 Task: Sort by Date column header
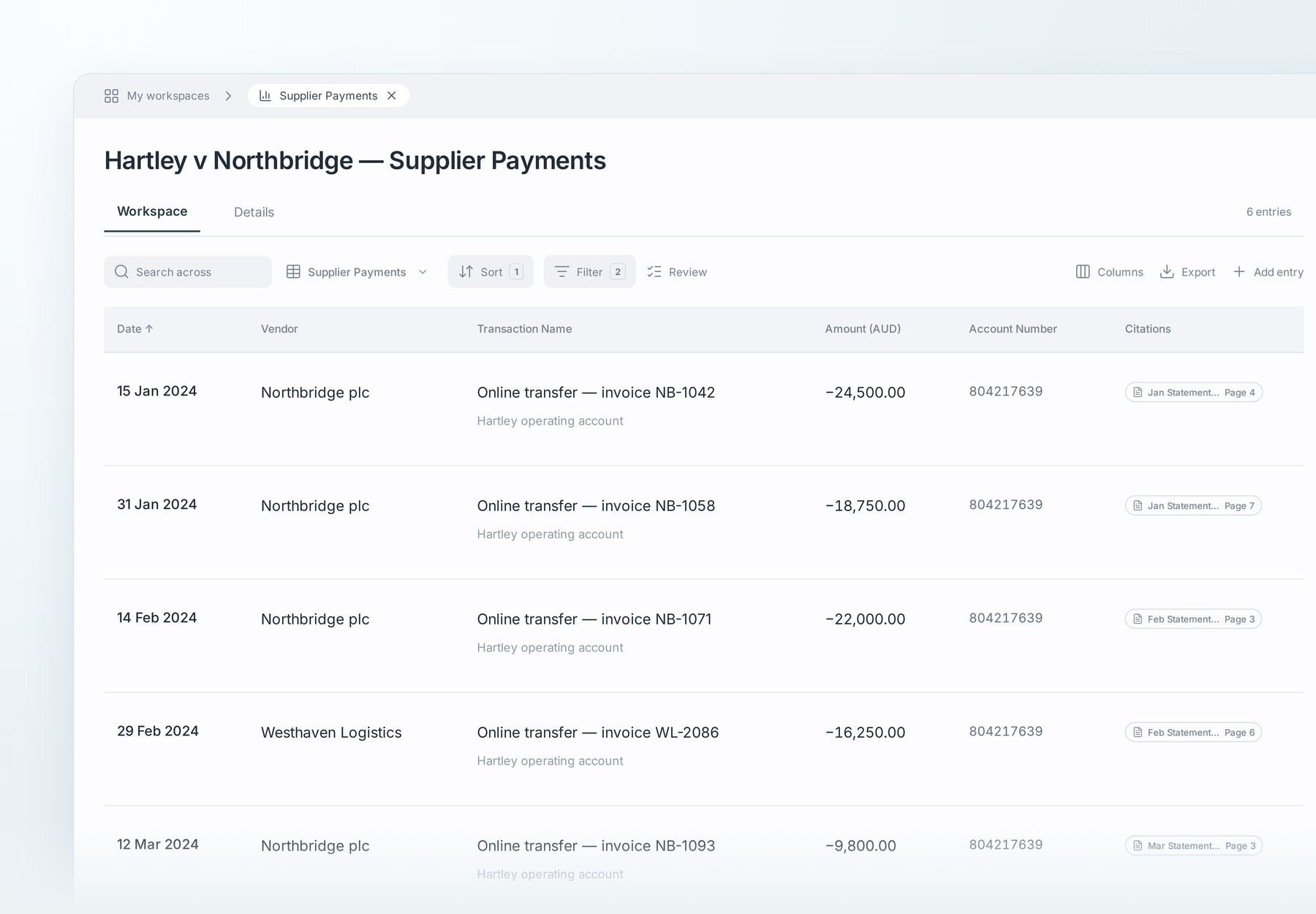pos(135,329)
